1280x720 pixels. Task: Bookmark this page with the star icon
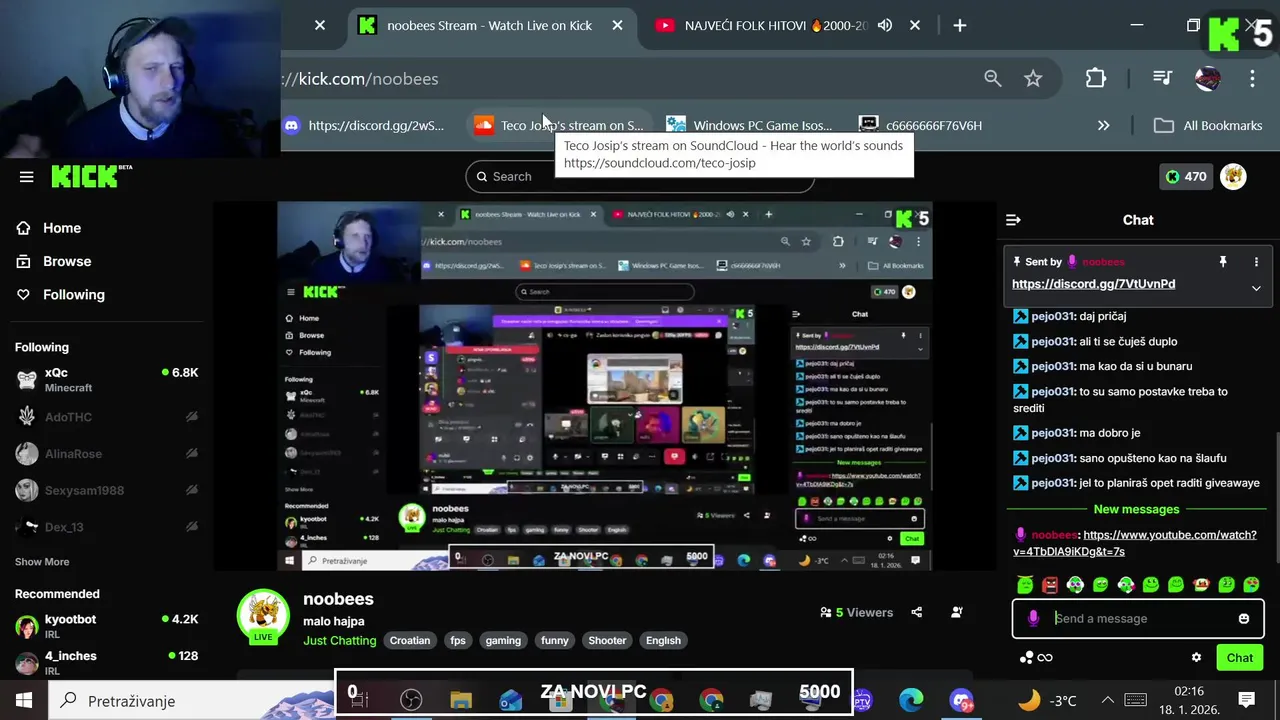coord(1033,78)
